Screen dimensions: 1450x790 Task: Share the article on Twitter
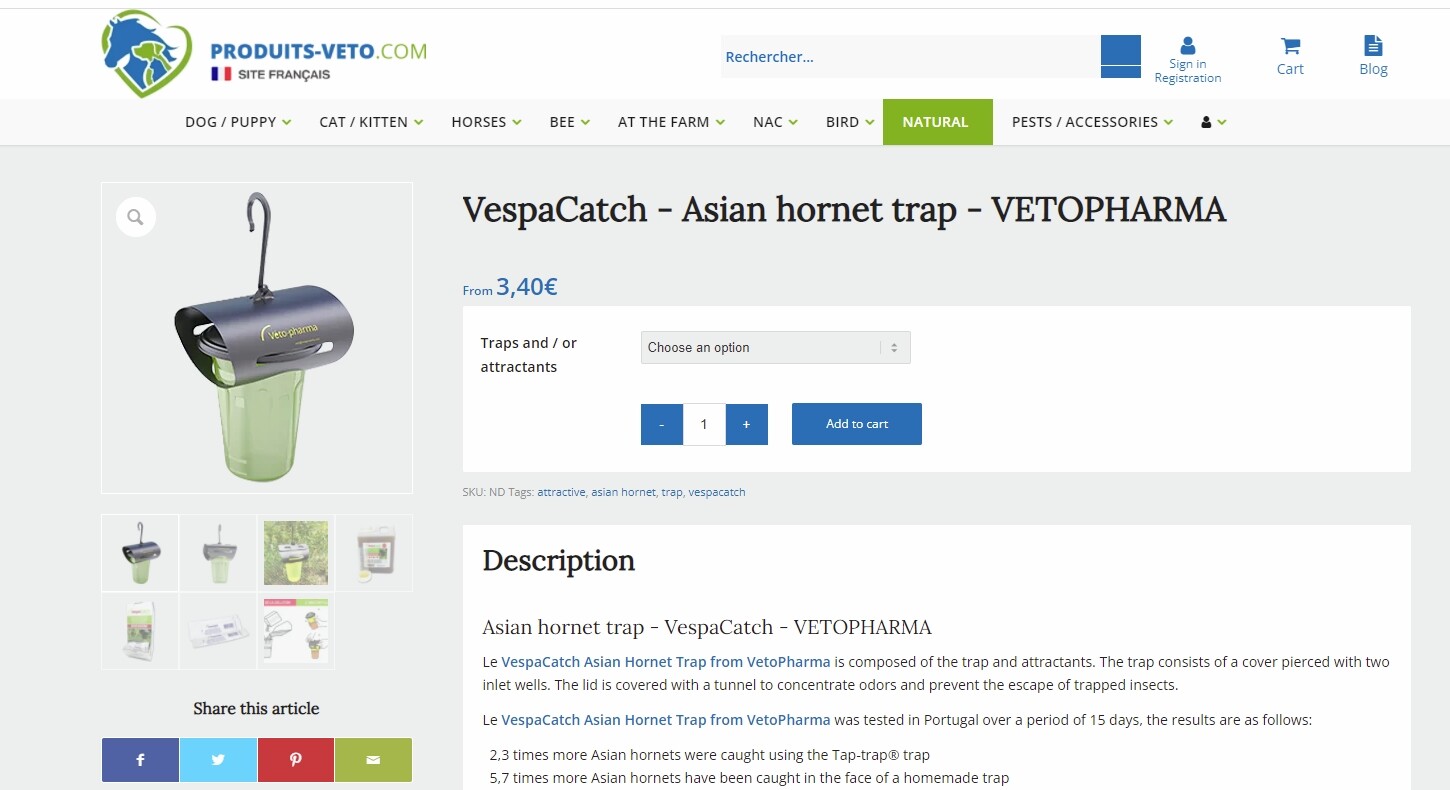(218, 760)
